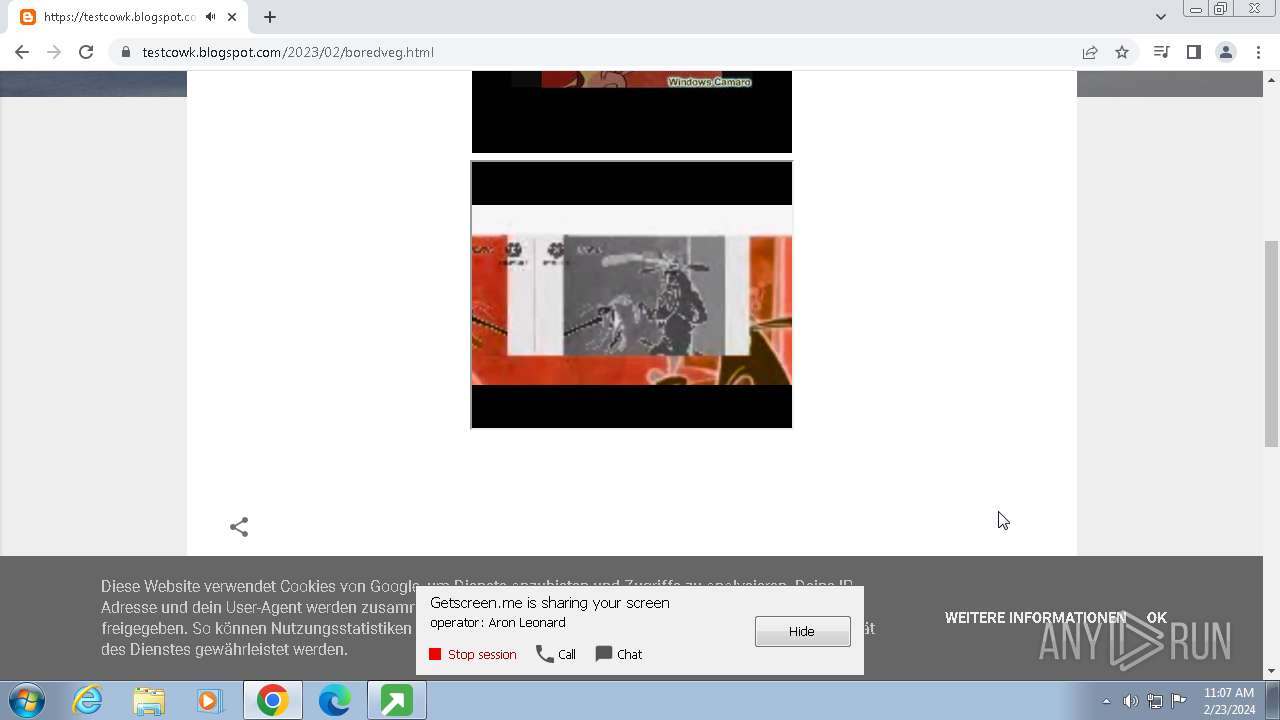This screenshot has width=1280, height=720.
Task: Start a Call with the operator
Action: tap(556, 654)
